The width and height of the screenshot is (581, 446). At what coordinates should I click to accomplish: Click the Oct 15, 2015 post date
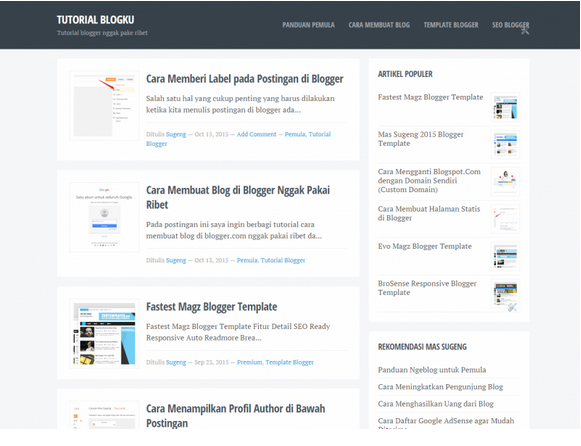point(211,134)
